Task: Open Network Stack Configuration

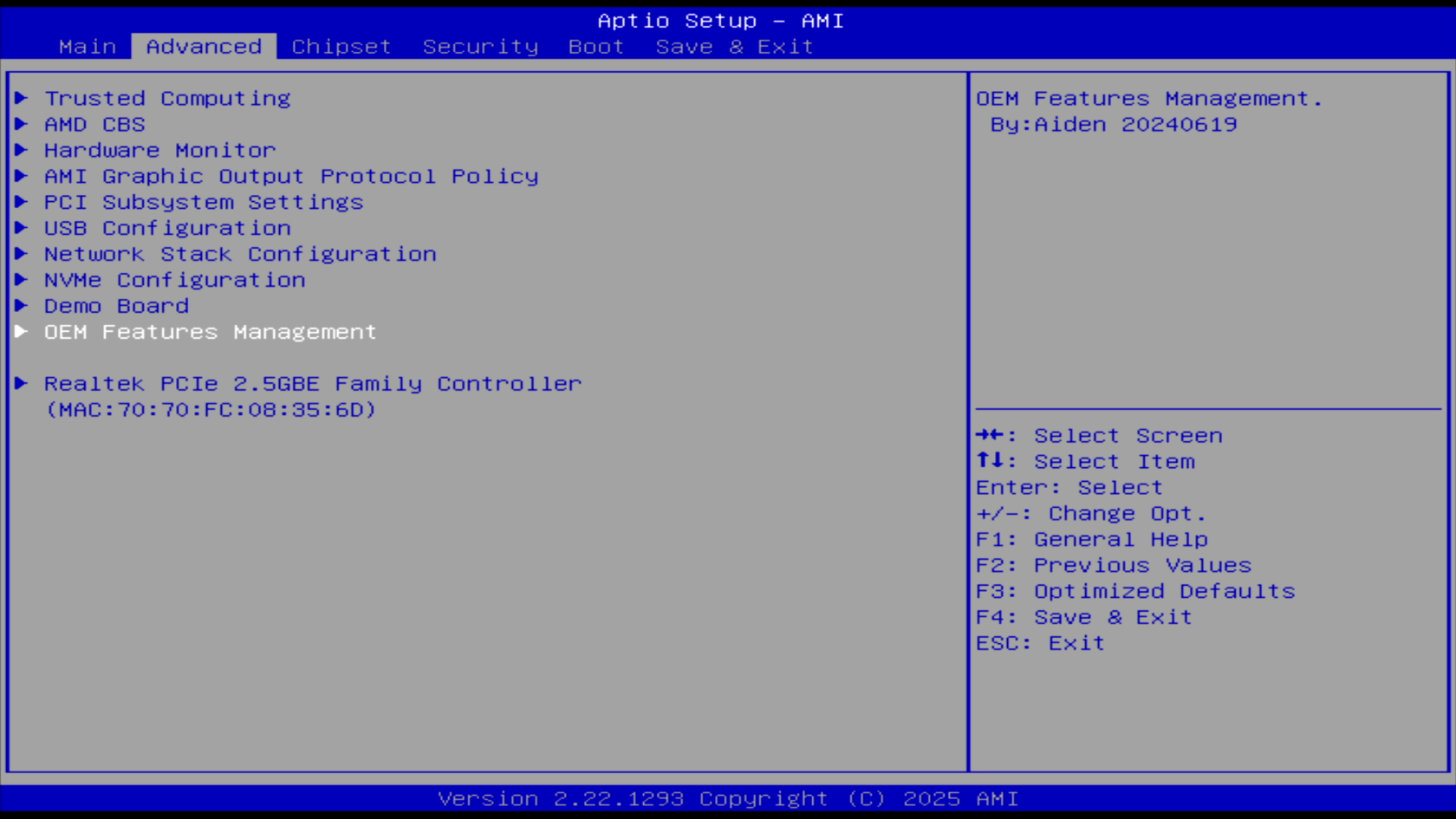Action: 240,255
